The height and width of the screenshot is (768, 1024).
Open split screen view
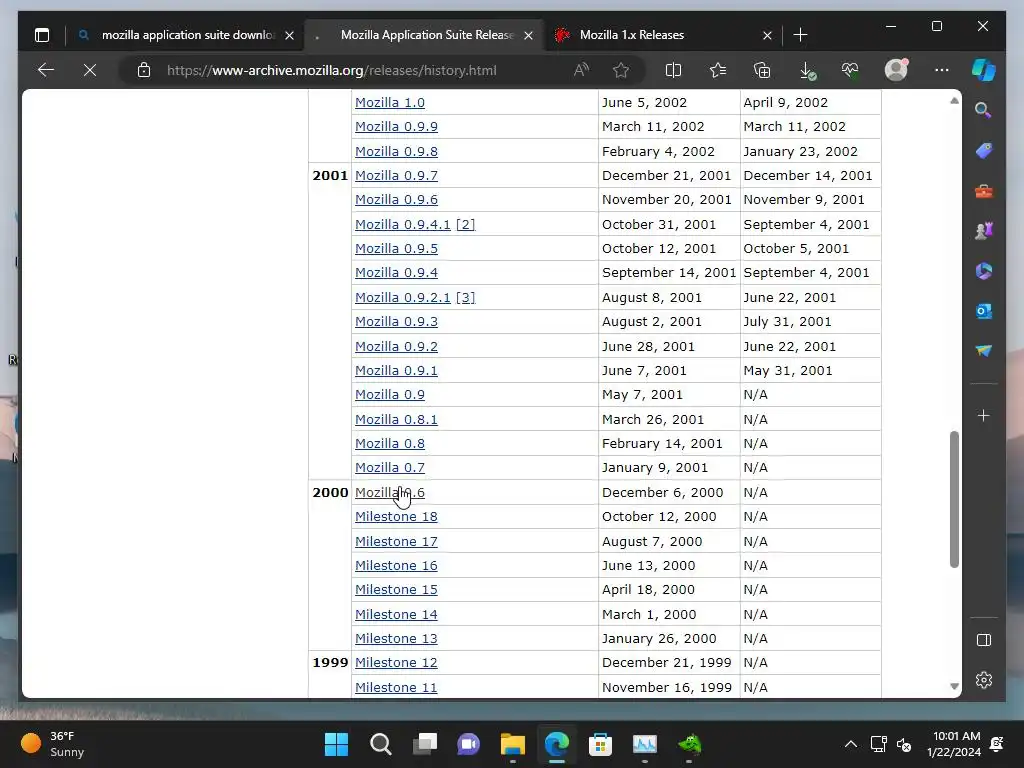tap(673, 70)
